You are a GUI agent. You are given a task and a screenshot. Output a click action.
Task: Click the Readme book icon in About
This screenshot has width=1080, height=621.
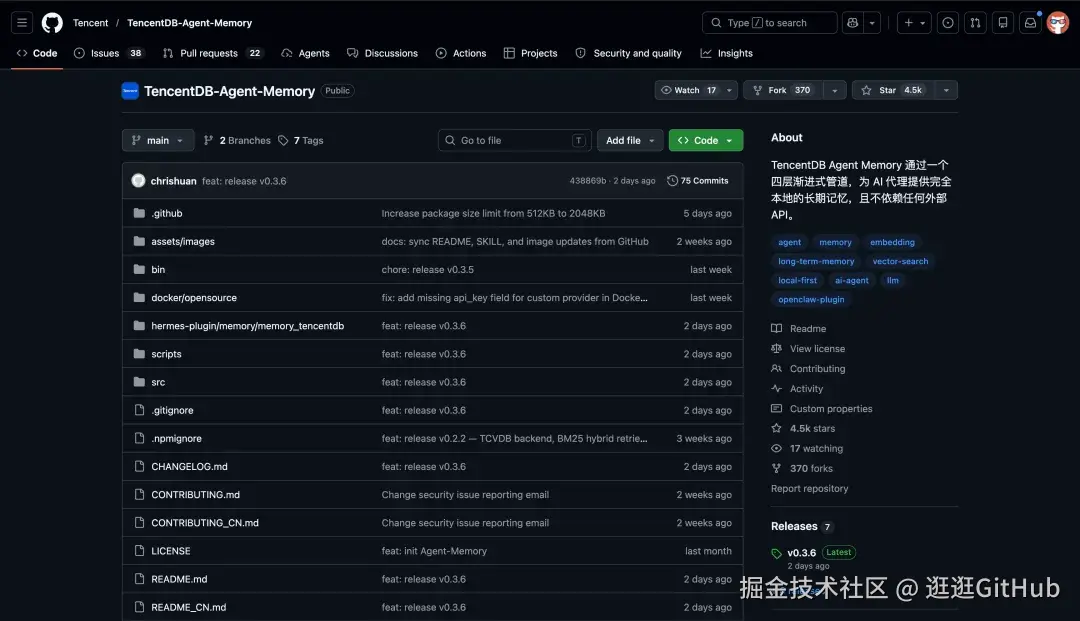coord(776,328)
